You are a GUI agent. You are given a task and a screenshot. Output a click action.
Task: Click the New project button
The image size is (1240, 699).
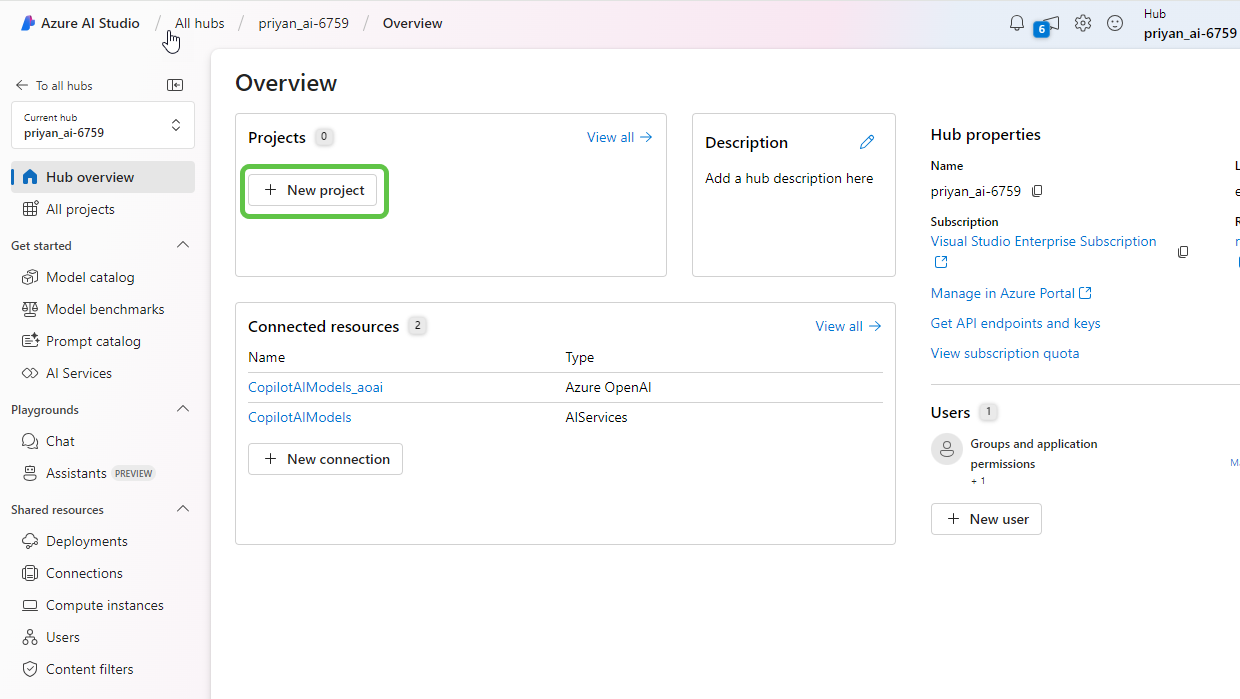click(313, 190)
